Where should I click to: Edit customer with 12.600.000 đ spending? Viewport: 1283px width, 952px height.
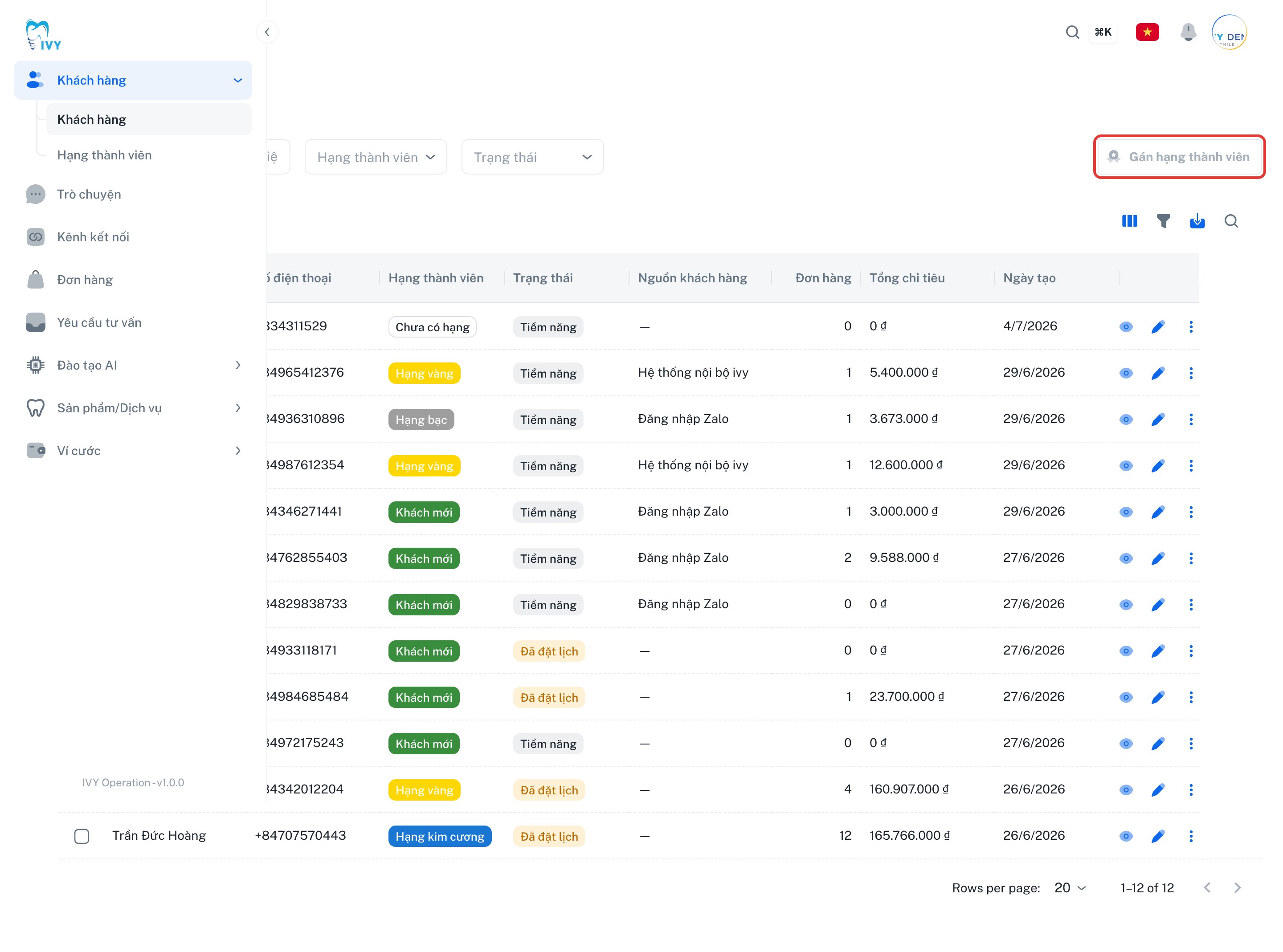(x=1158, y=466)
